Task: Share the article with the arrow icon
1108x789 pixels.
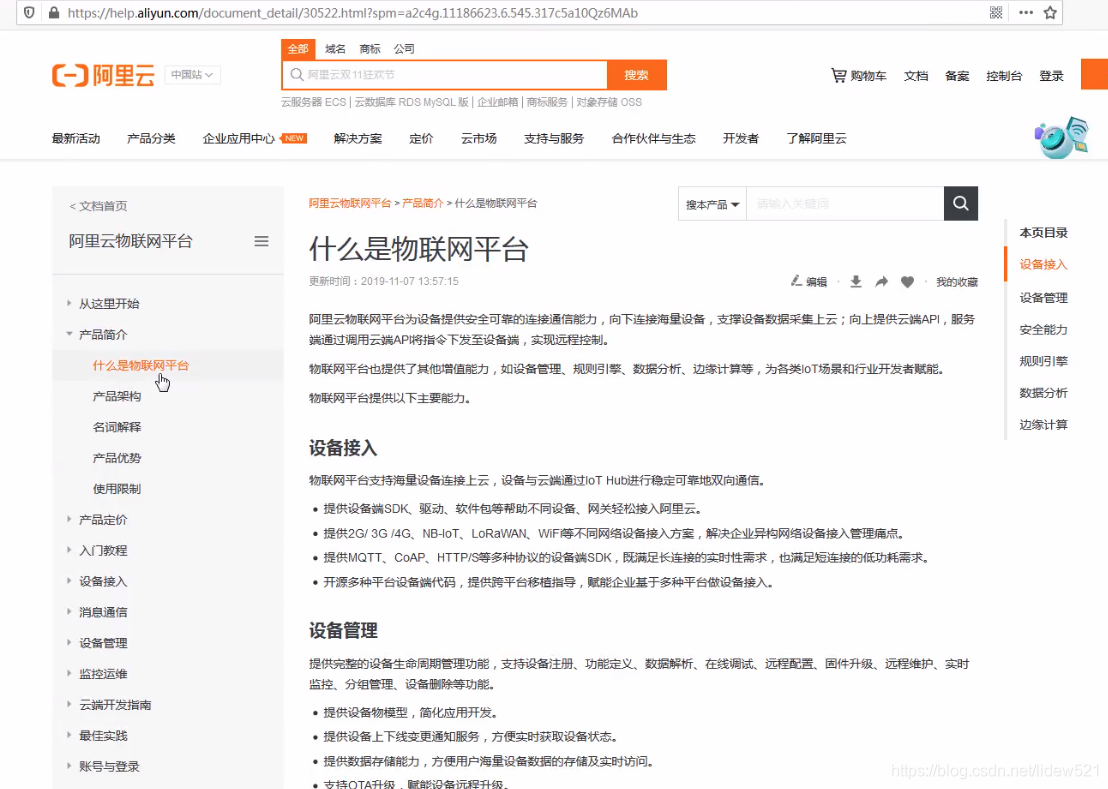Action: click(x=881, y=281)
